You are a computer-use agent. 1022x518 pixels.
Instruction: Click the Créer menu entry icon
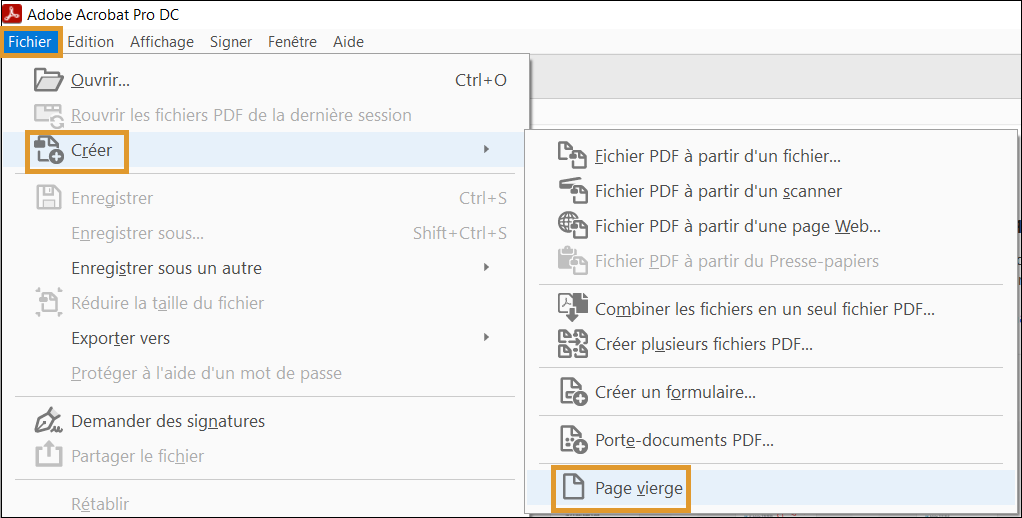pyautogui.click(x=48, y=150)
